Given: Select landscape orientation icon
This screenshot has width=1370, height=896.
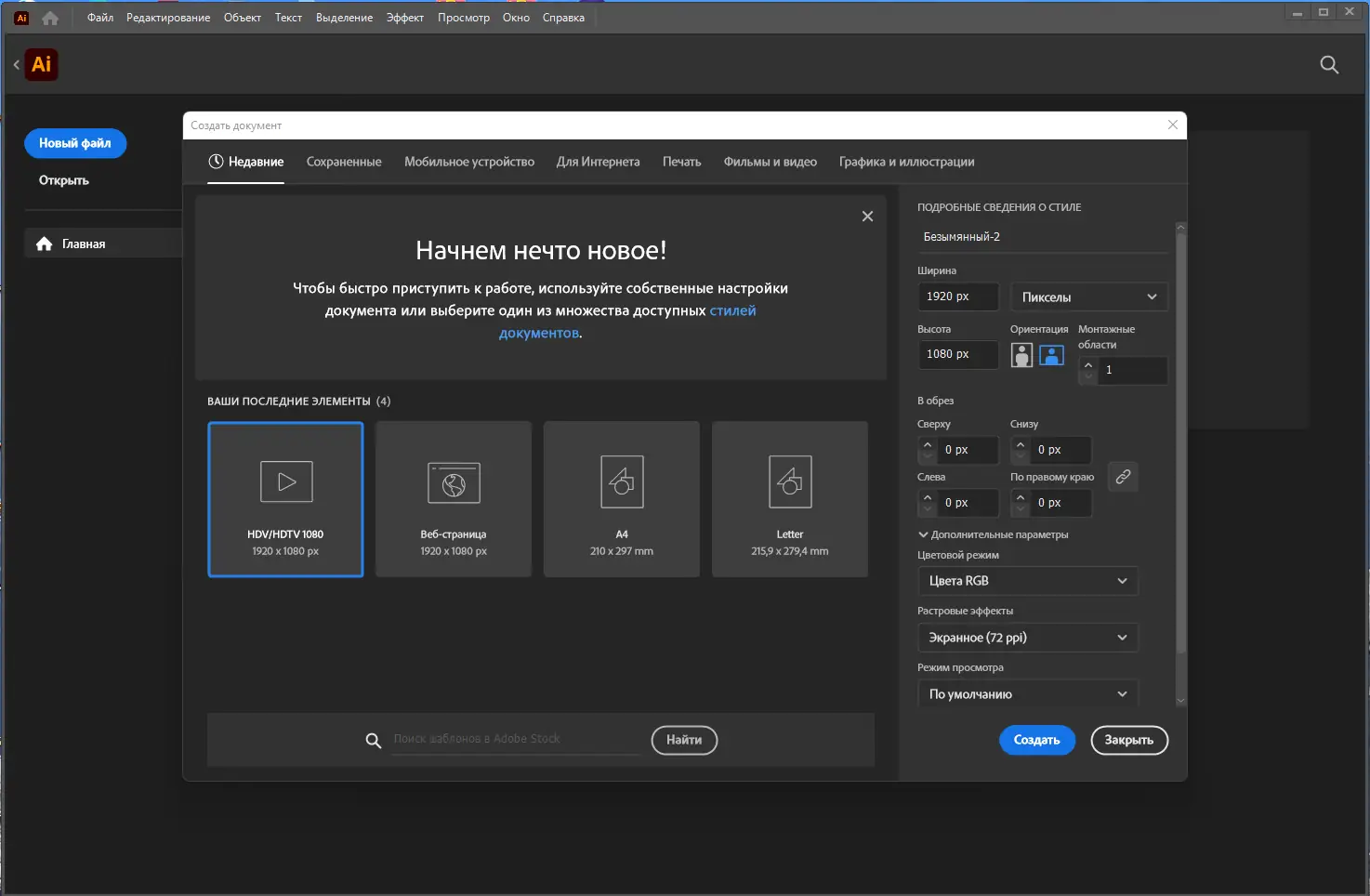Looking at the screenshot, I should point(1051,355).
